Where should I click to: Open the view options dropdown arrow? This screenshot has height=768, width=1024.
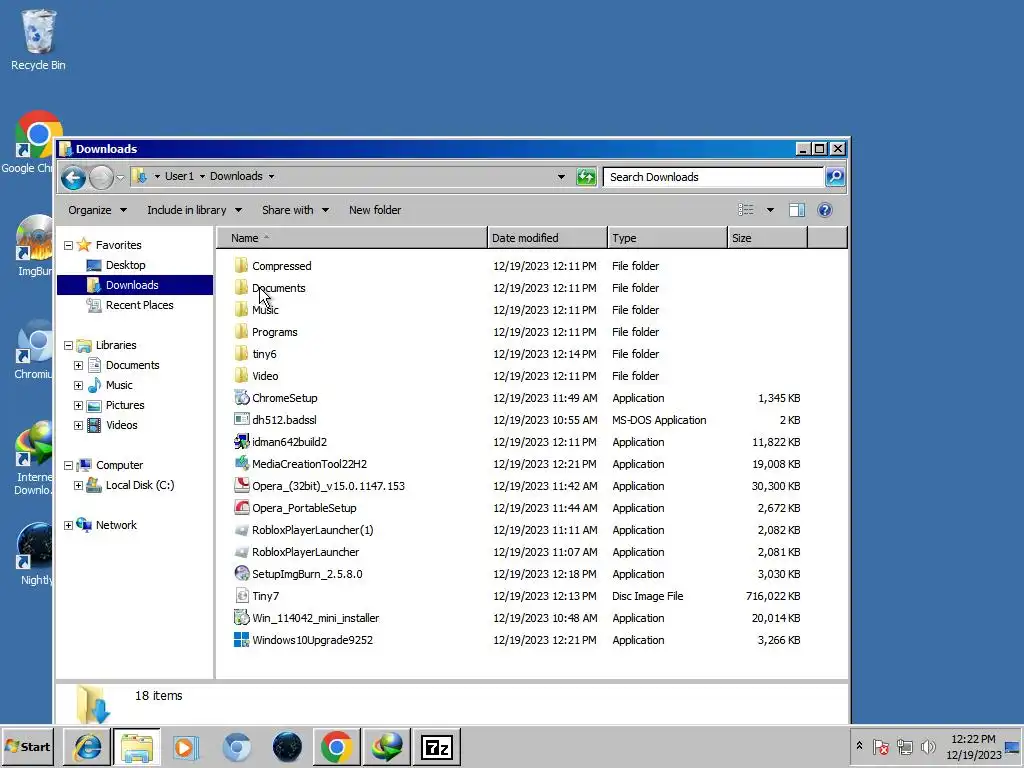click(770, 210)
